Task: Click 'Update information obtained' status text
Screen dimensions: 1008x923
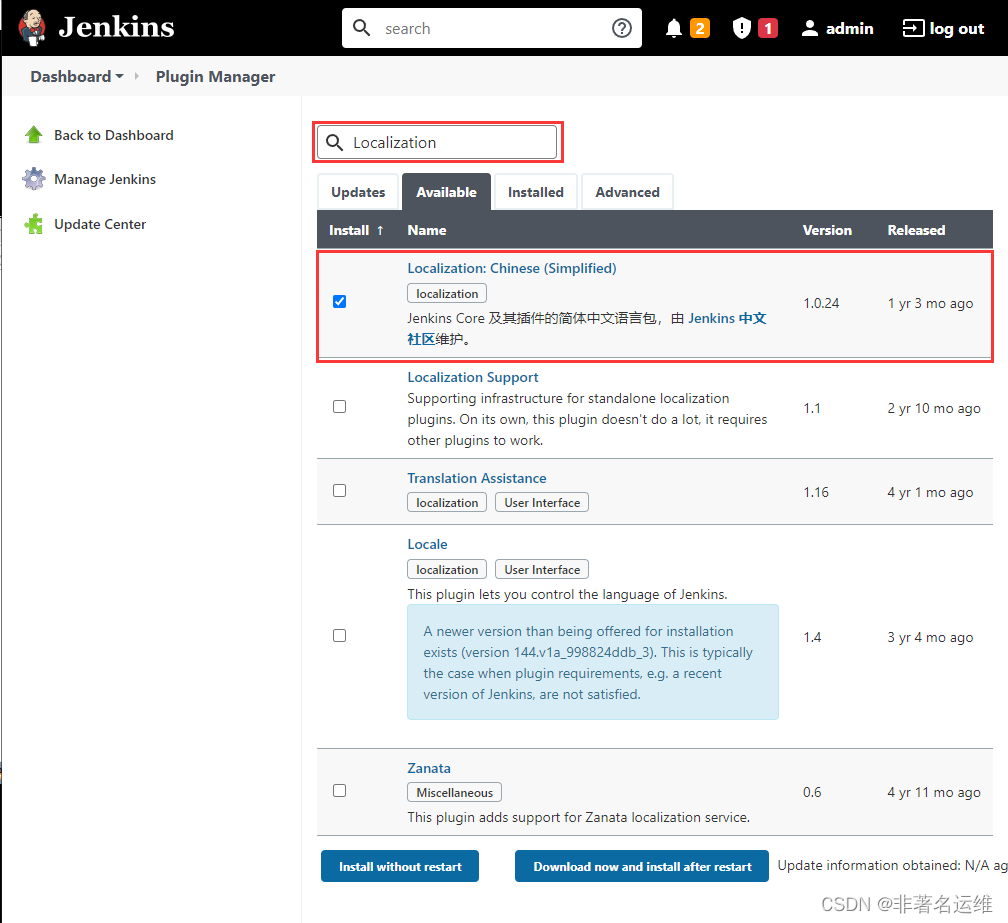Action: point(892,866)
